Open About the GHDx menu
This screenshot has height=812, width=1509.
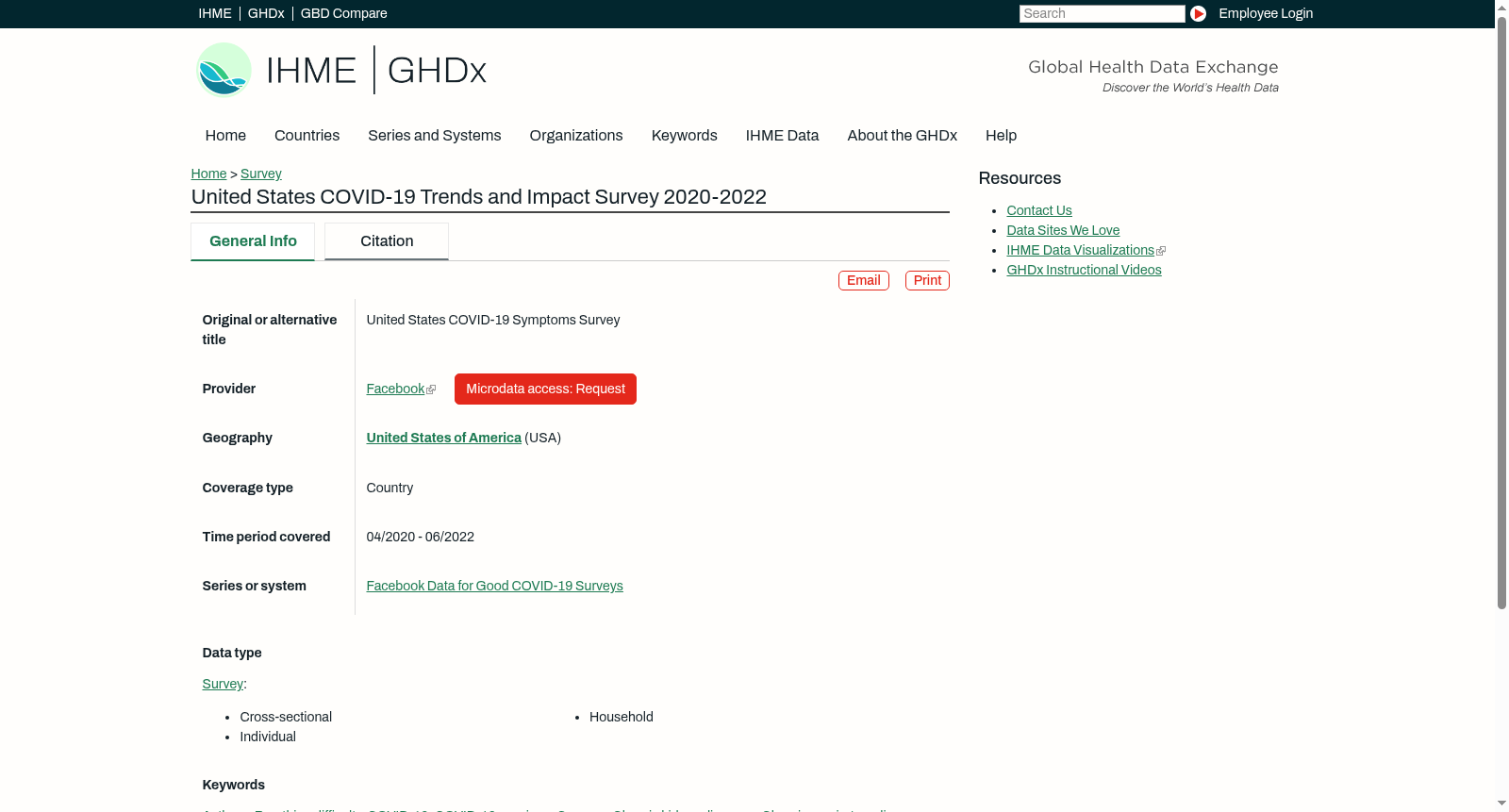[x=902, y=135]
